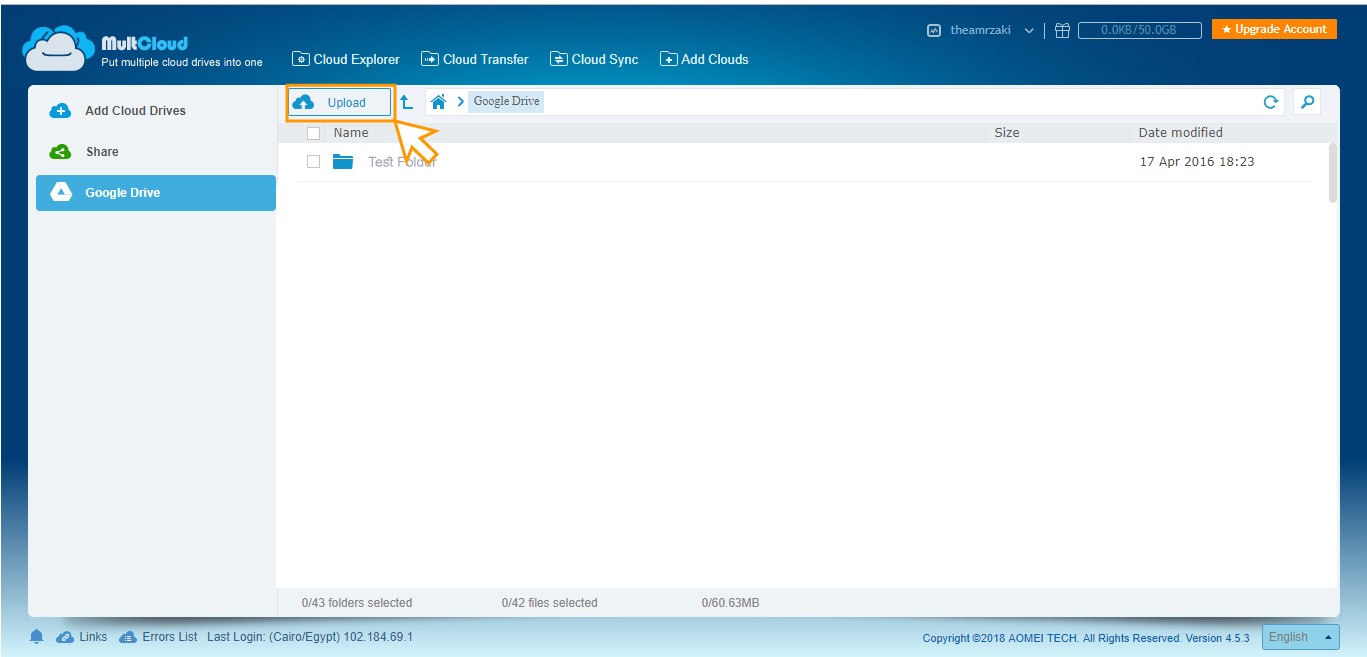Open the English language dropdown

point(1300,637)
